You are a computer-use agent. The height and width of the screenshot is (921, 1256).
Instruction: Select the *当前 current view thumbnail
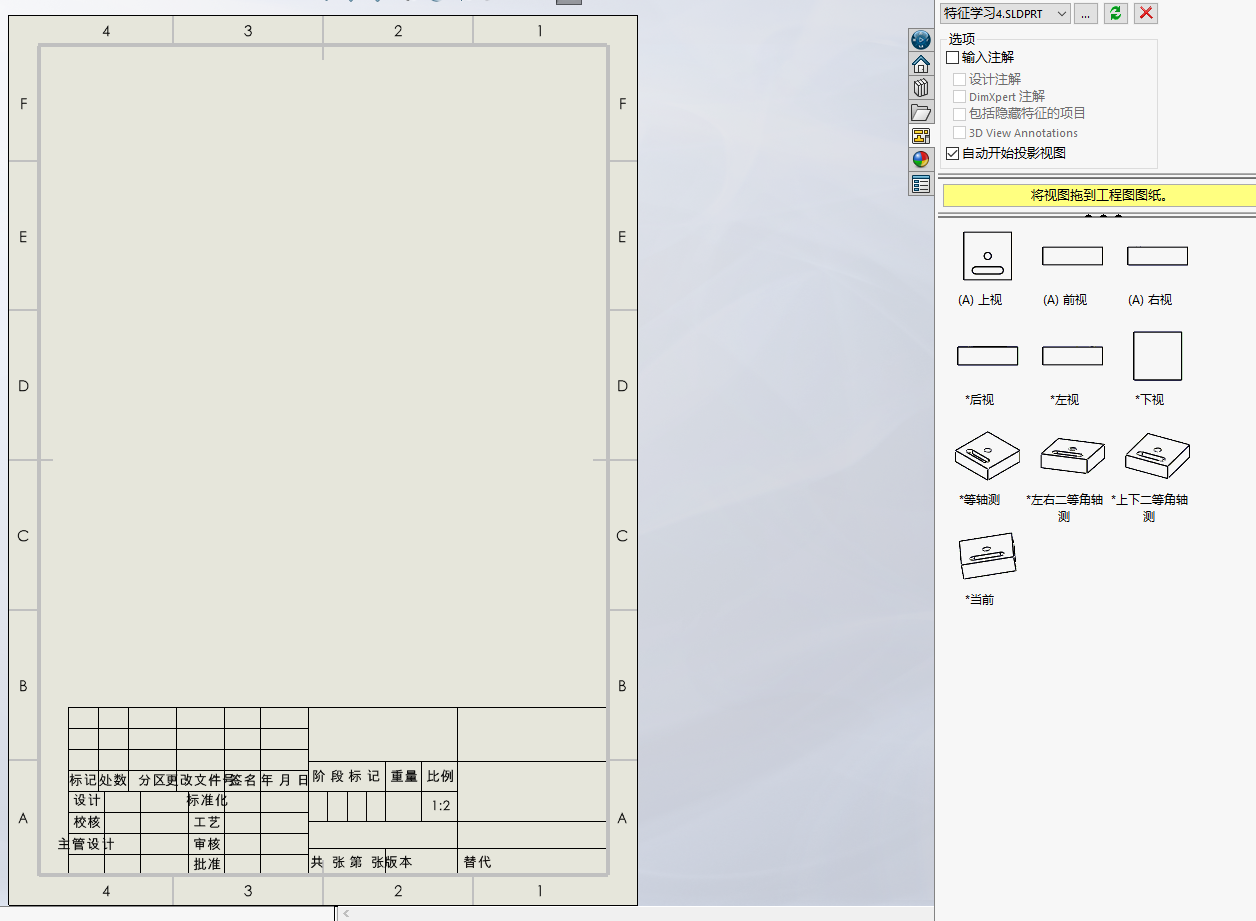pyautogui.click(x=987, y=556)
